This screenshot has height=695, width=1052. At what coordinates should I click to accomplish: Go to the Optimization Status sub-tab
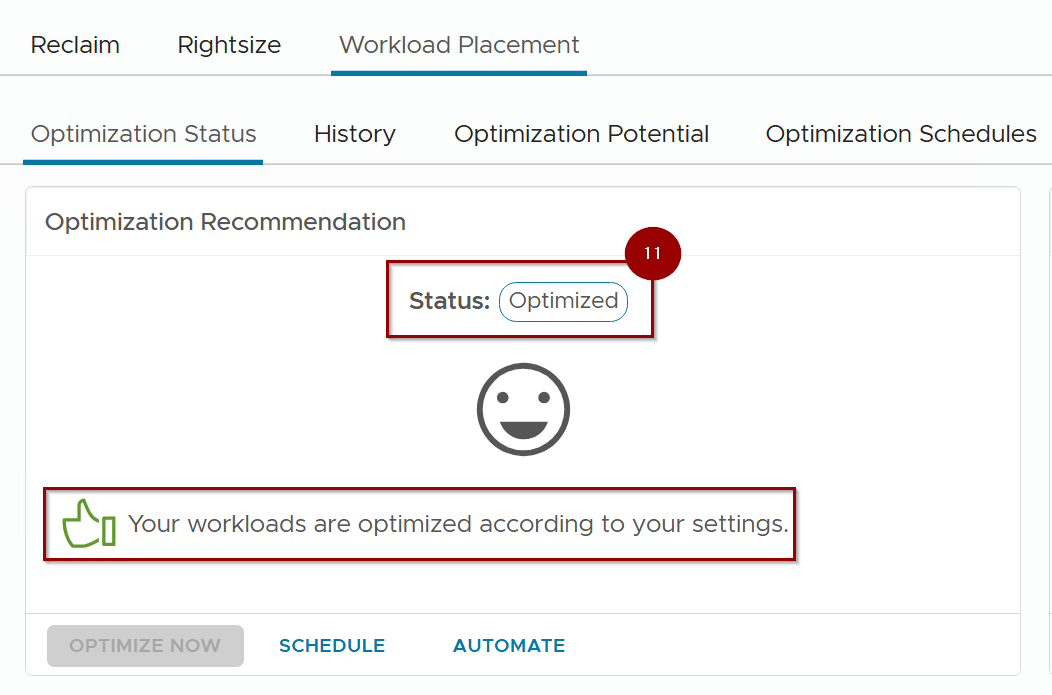pyautogui.click(x=144, y=134)
